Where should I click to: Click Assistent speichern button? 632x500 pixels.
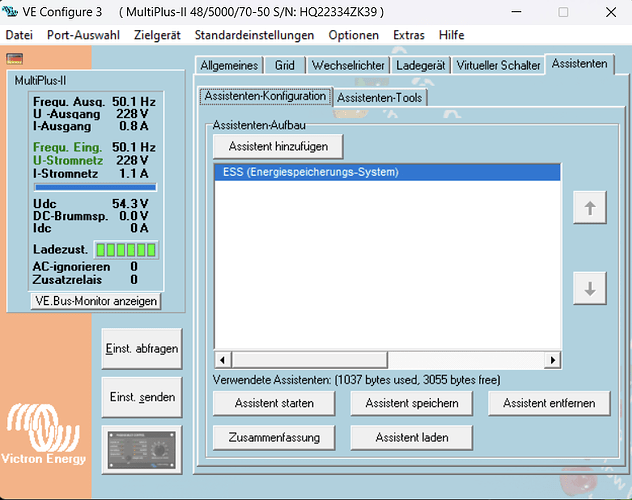412,403
